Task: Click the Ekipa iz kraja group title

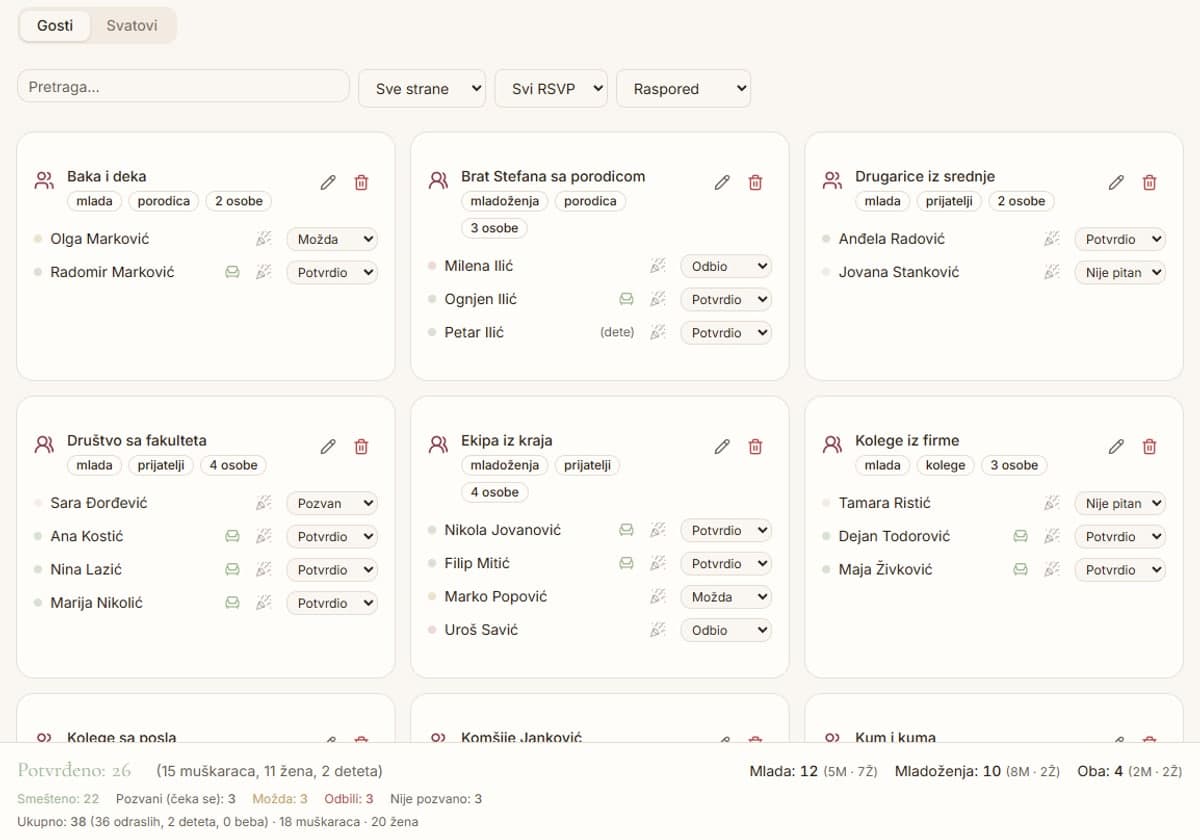Action: 506,440
